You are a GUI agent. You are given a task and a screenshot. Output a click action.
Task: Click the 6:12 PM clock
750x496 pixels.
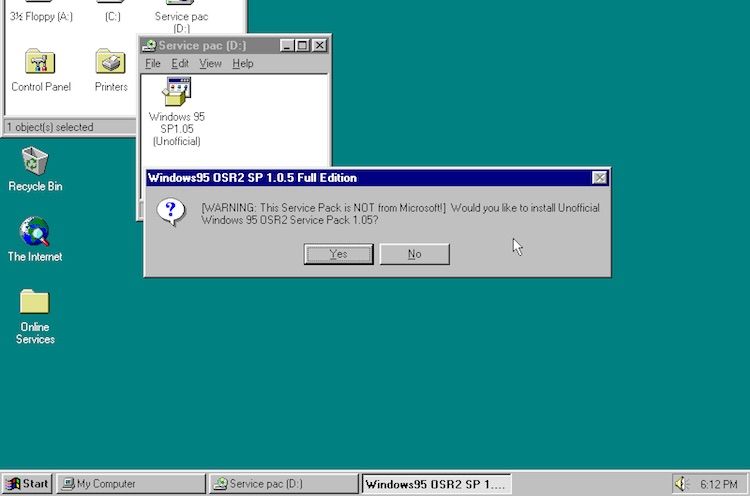(x=718, y=485)
